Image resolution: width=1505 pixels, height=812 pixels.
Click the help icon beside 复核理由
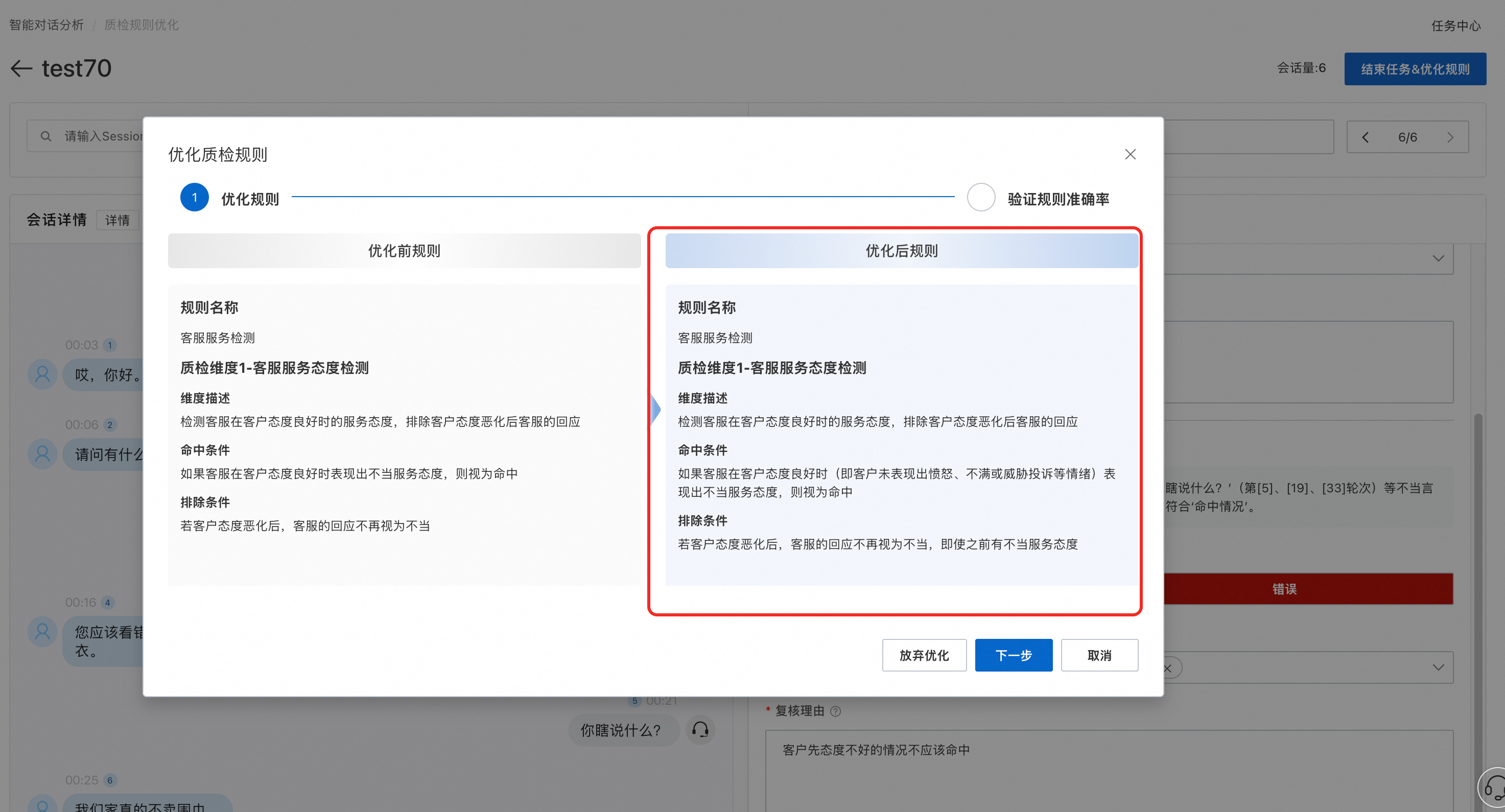point(835,711)
